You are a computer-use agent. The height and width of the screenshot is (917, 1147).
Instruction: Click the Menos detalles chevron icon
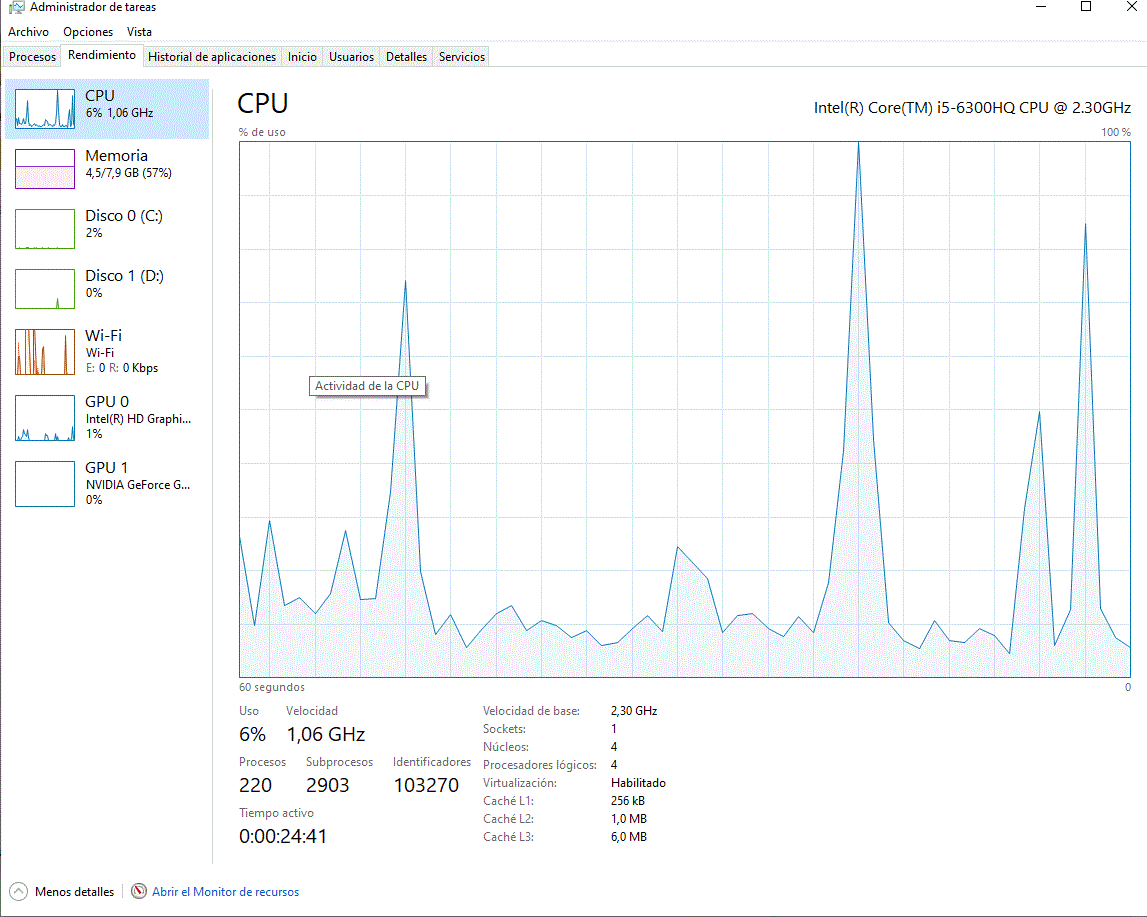coord(19,891)
